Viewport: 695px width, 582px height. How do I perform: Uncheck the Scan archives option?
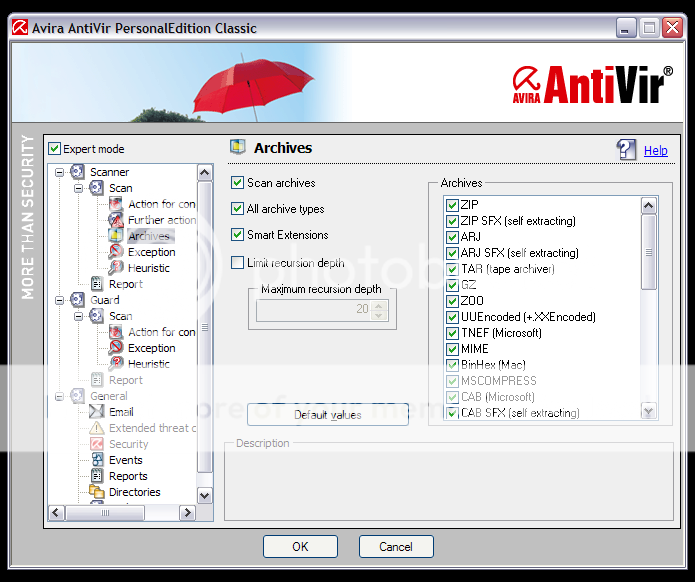(x=238, y=183)
